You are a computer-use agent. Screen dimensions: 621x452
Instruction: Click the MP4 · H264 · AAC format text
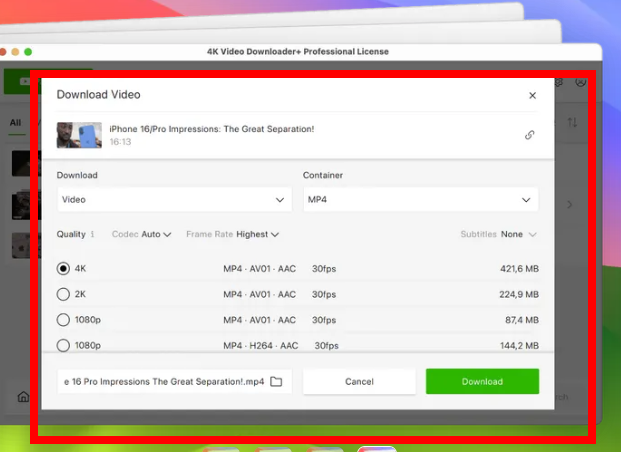pos(261,345)
